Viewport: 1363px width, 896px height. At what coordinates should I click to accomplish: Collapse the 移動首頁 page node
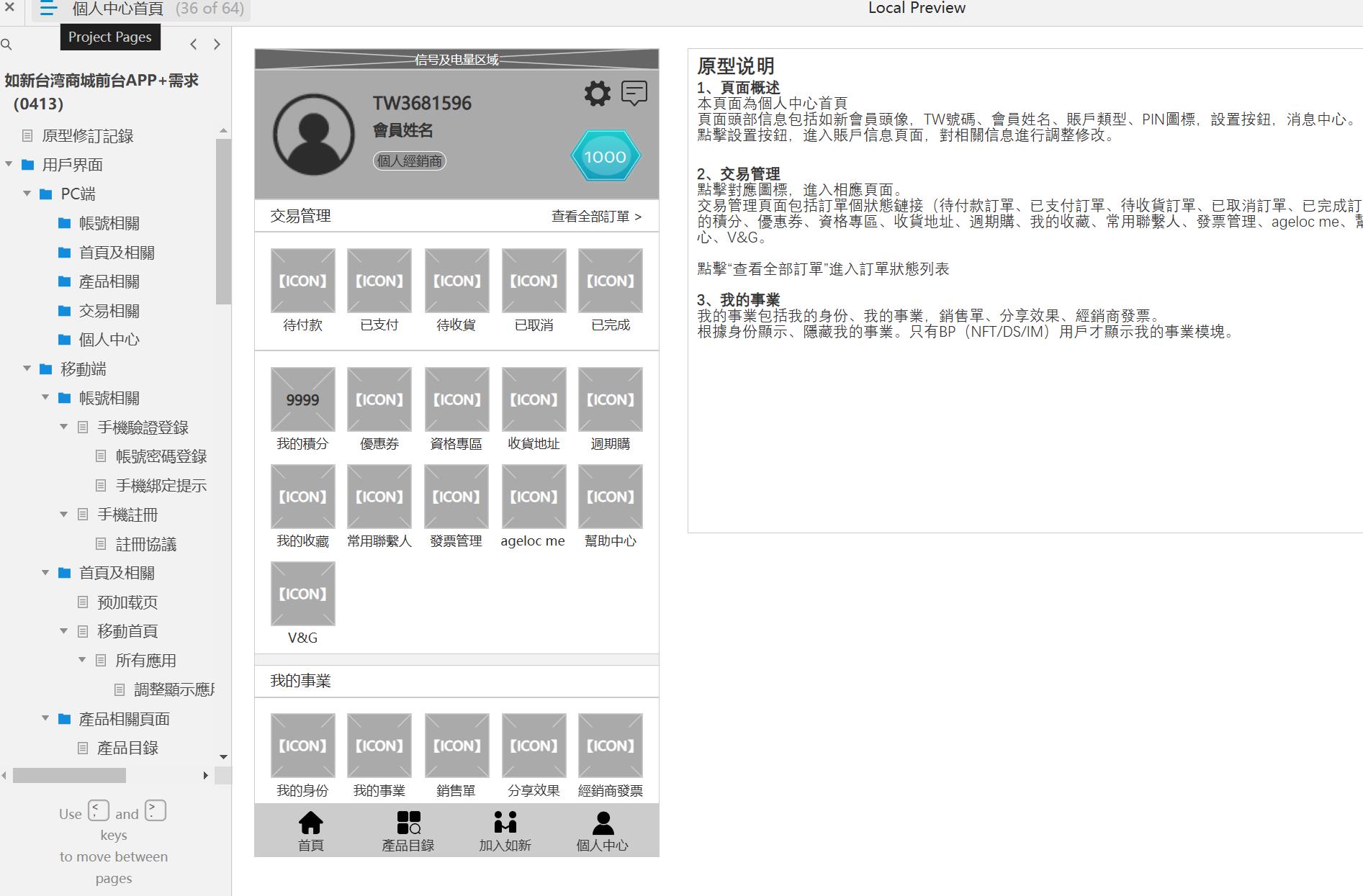click(x=63, y=630)
